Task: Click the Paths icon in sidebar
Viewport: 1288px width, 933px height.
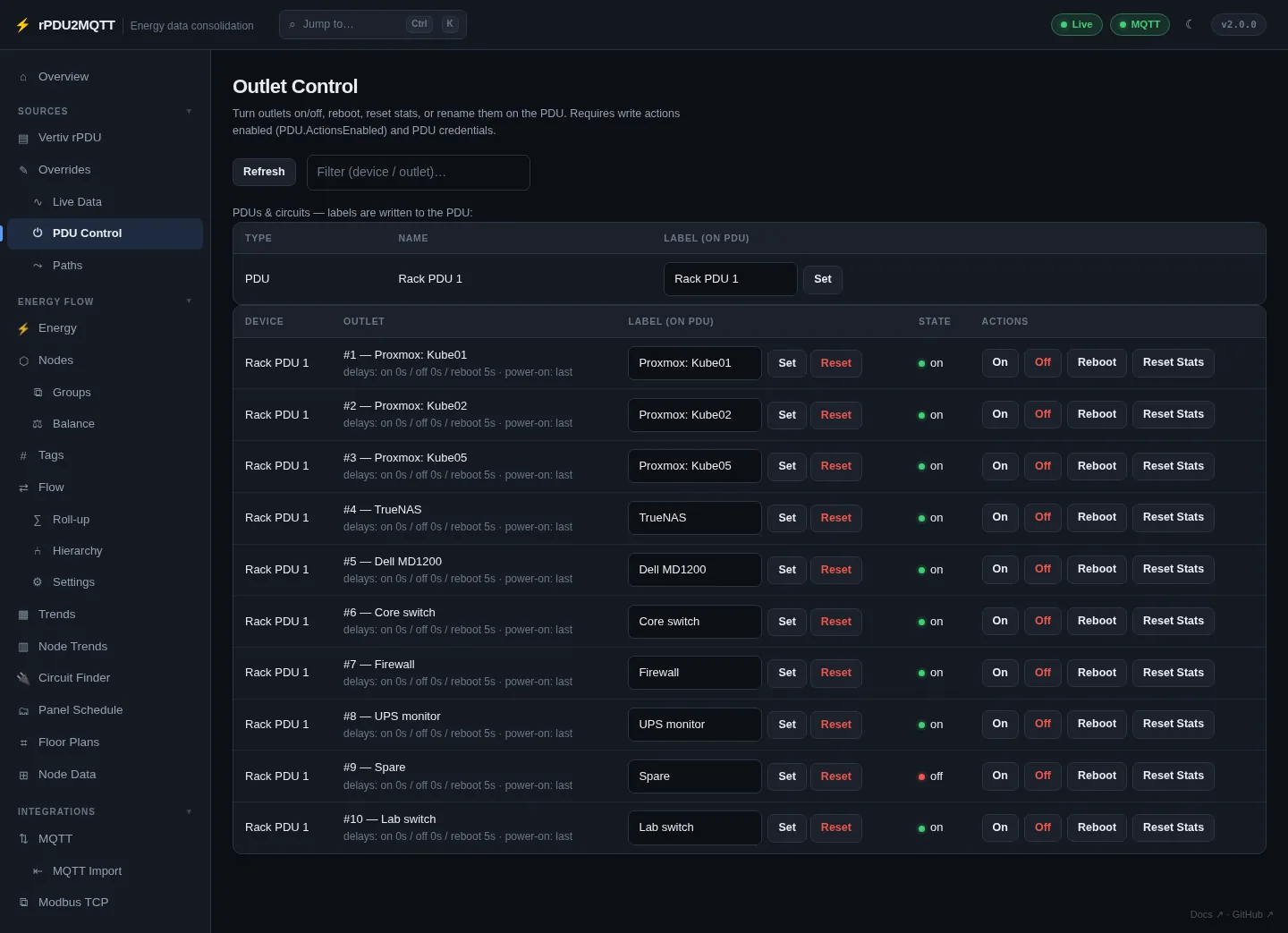Action: 38,266
